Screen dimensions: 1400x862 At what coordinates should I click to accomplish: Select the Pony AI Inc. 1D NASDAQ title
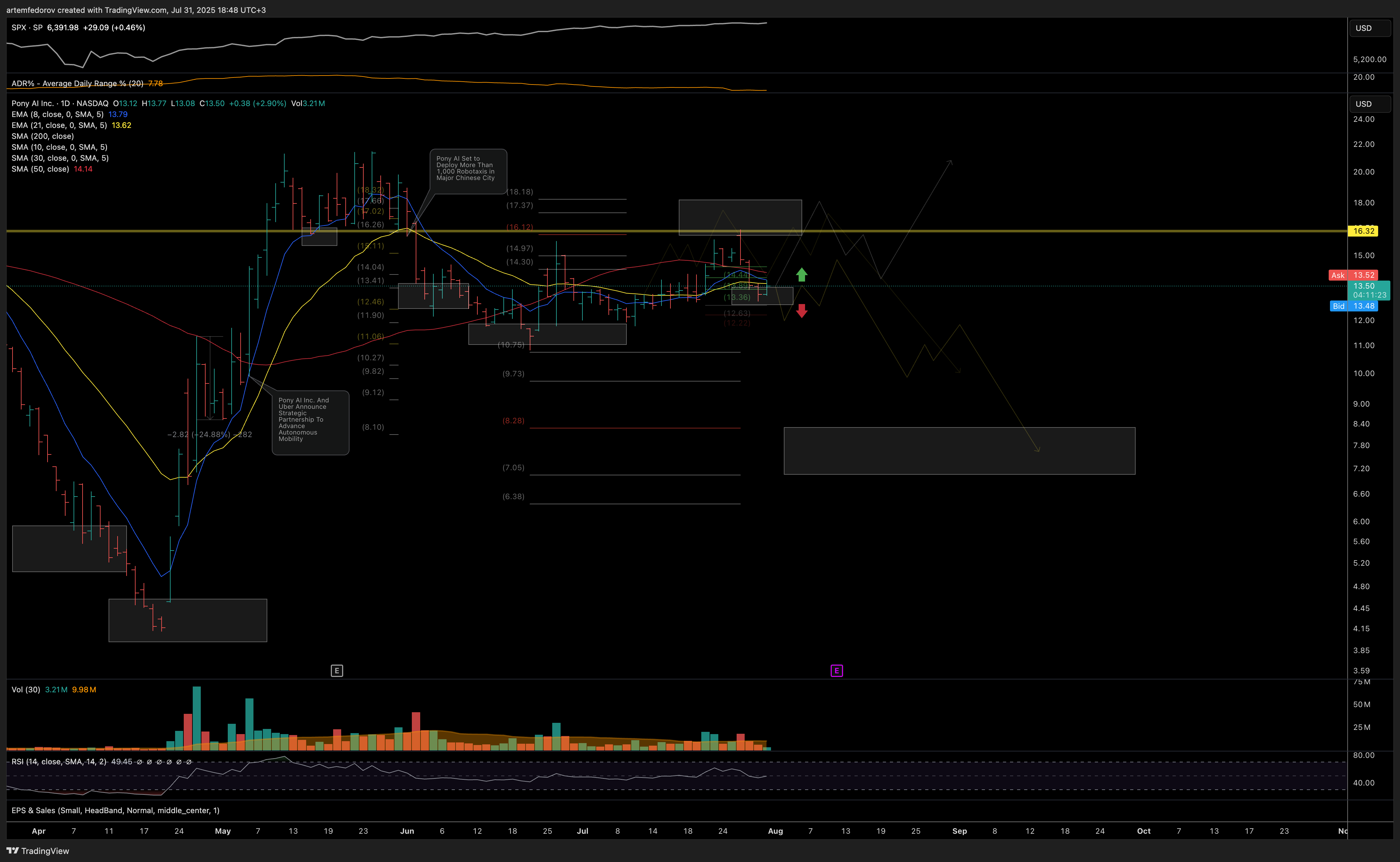tap(60, 103)
